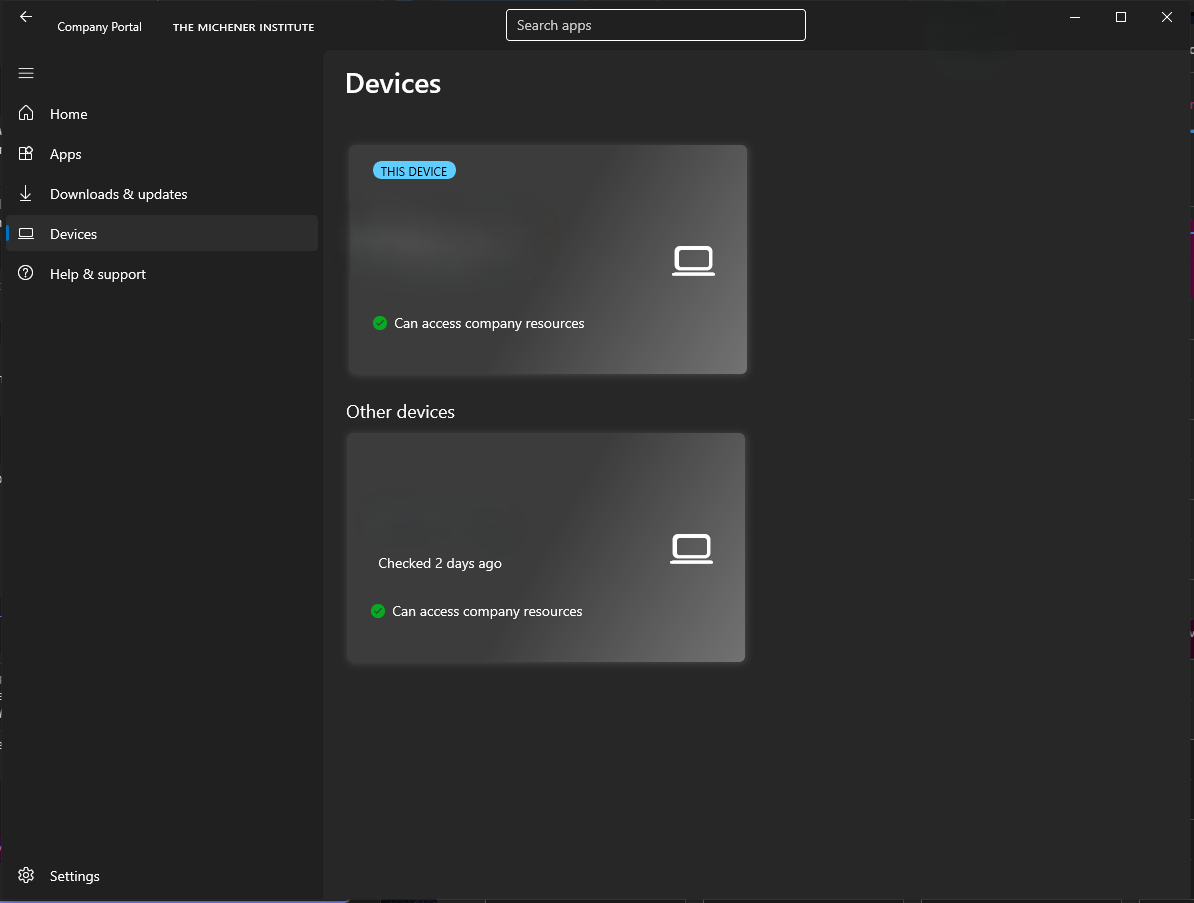This screenshot has height=903, width=1194.
Task: Go to Downloads & updates
Action: [118, 194]
